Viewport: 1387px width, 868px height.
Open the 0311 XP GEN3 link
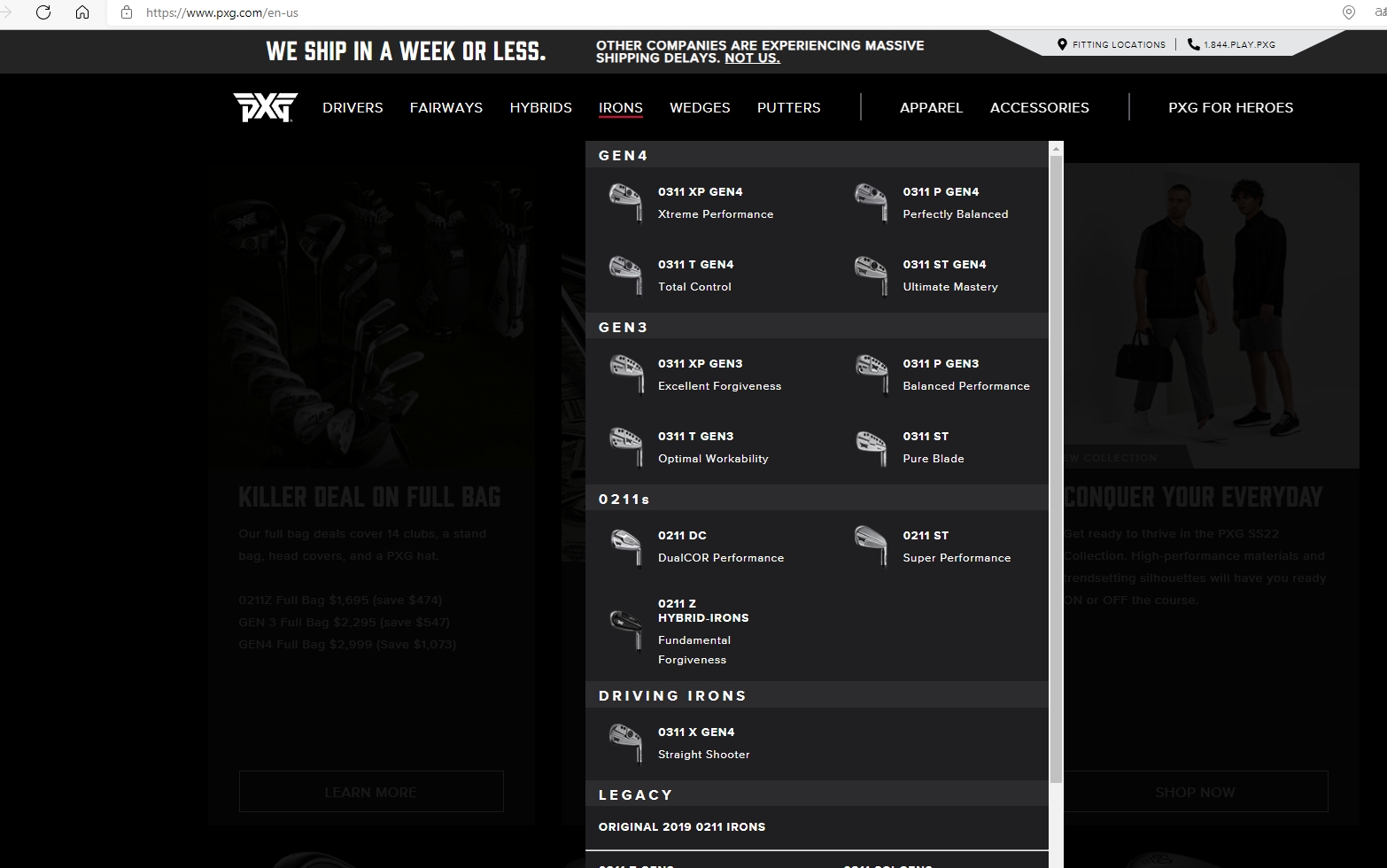701,363
